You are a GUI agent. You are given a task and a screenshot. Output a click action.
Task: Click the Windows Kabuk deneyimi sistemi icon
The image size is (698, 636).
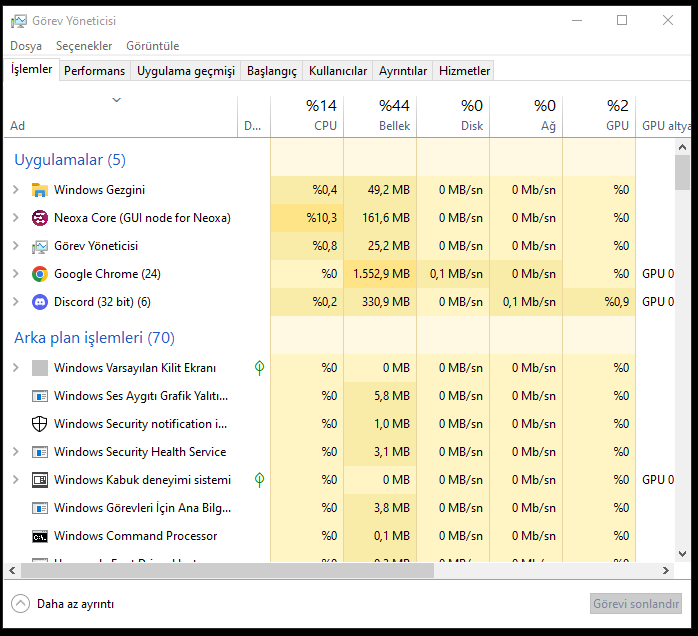pyautogui.click(x=40, y=480)
